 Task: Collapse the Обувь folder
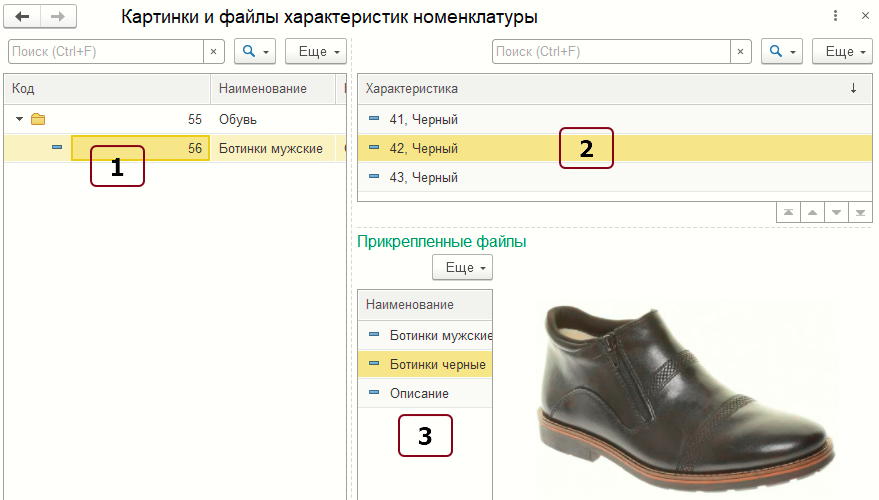(20, 119)
